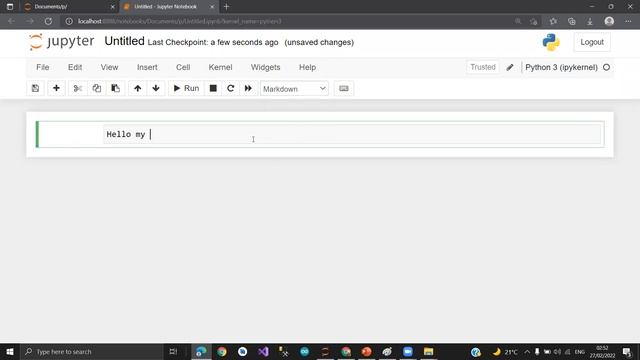The height and width of the screenshot is (360, 640).
Task: Open the File menu
Action: 42,67
